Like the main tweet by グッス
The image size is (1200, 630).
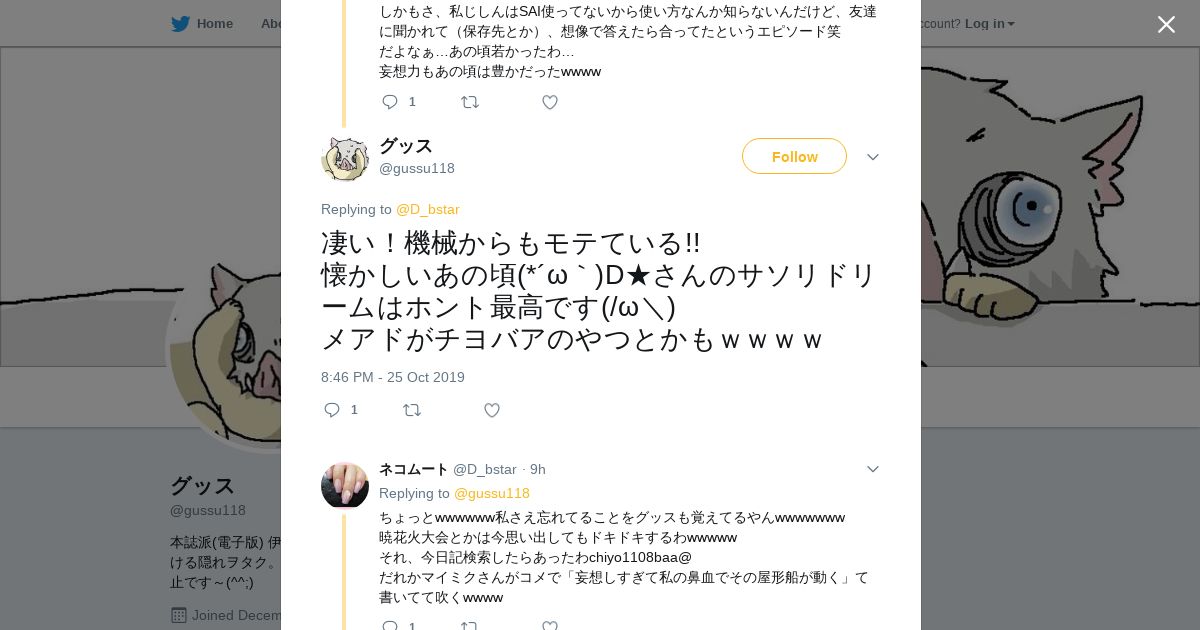coord(492,410)
